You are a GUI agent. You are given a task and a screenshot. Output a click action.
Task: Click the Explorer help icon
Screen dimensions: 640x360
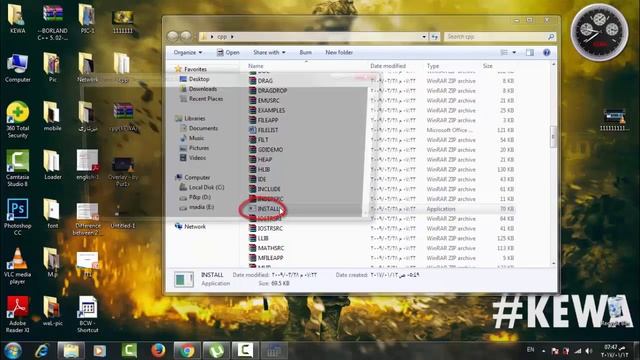pyautogui.click(x=547, y=52)
